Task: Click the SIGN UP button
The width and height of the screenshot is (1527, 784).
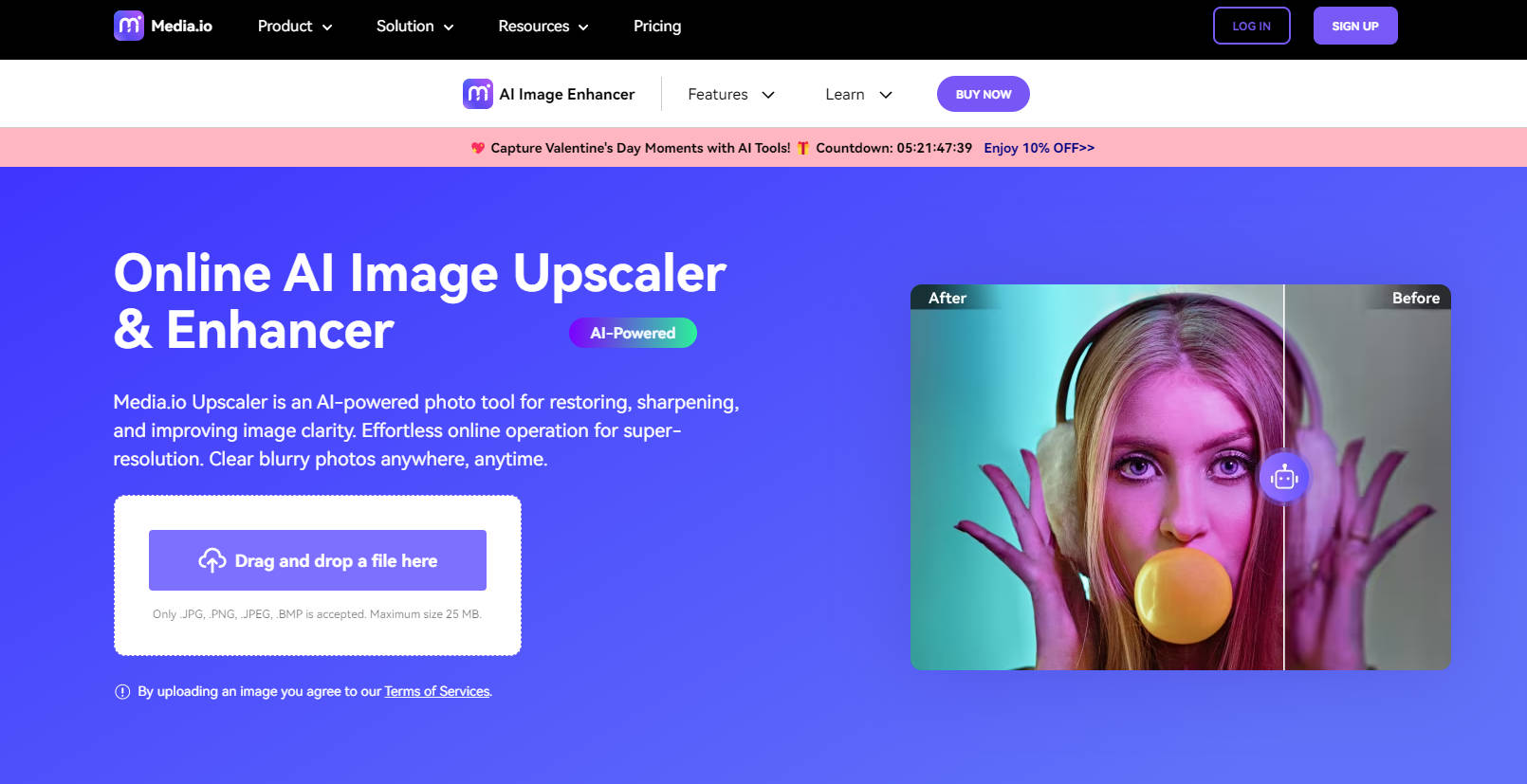Action: (x=1355, y=26)
